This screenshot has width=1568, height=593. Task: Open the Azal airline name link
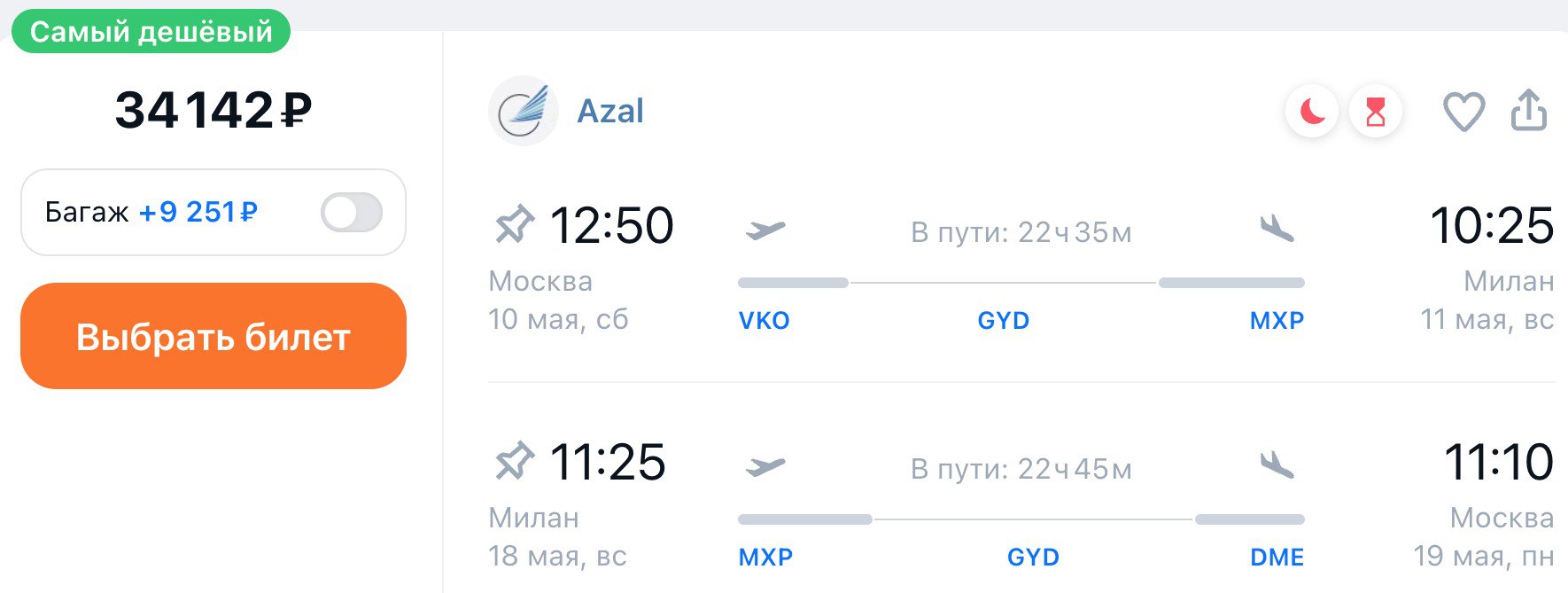[610, 111]
